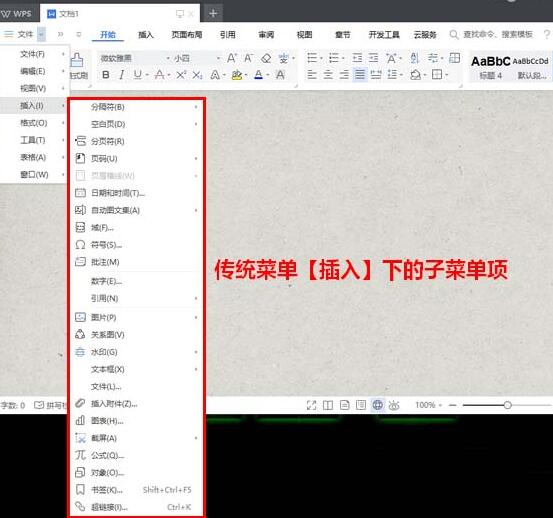553x518 pixels.
Task: Toggle spell check in the status bar
Action: (50, 405)
